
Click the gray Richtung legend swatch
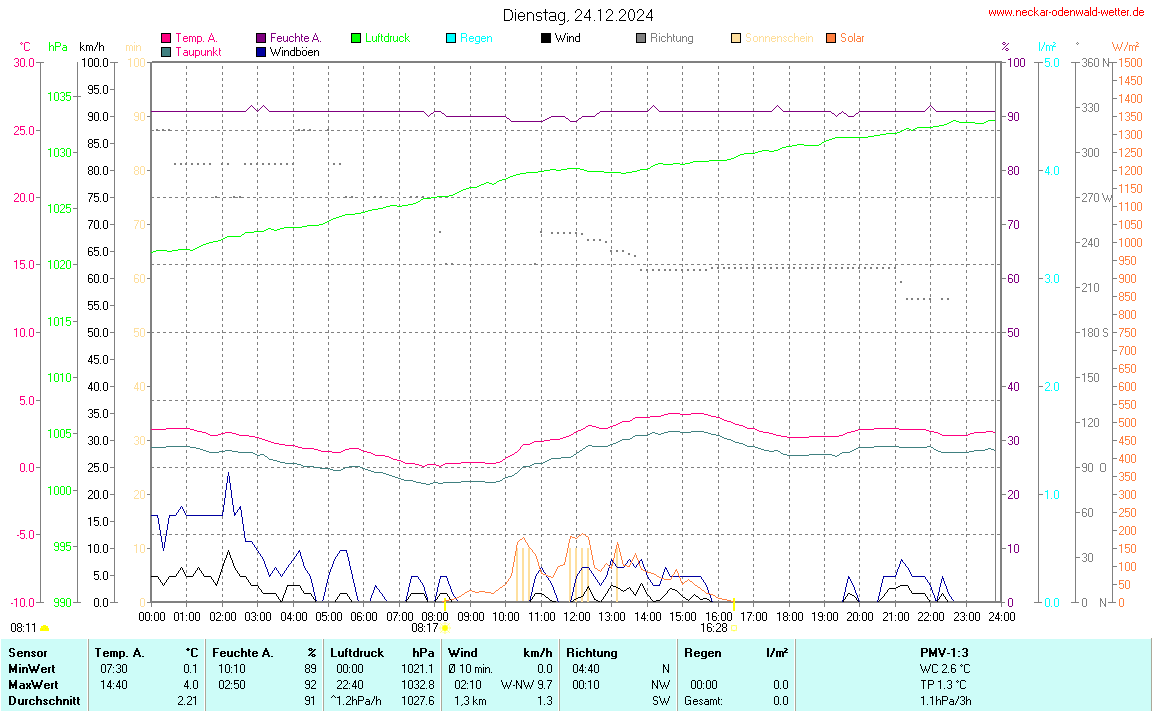pyautogui.click(x=641, y=38)
